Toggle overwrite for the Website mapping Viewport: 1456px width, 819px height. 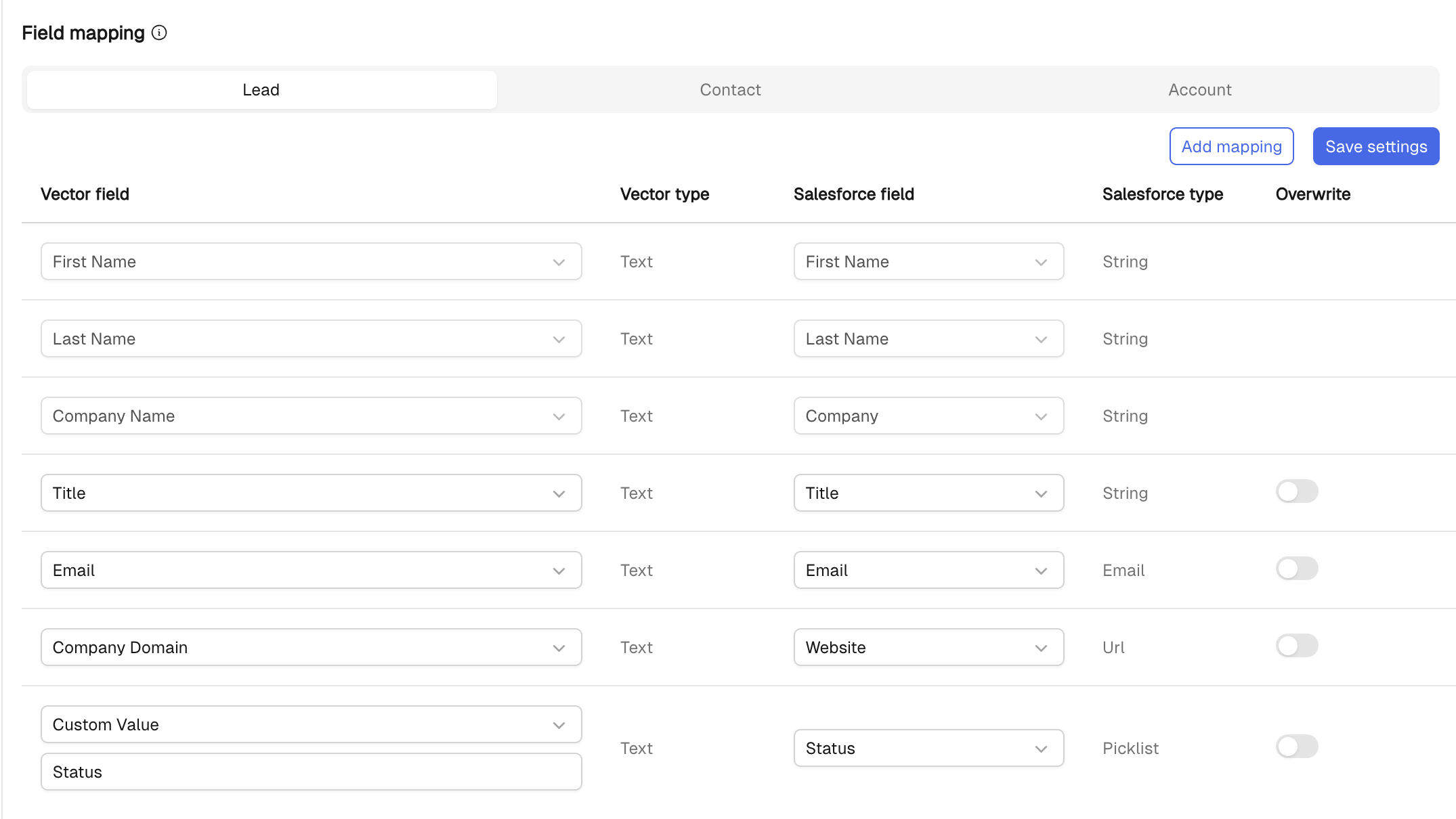coord(1296,646)
